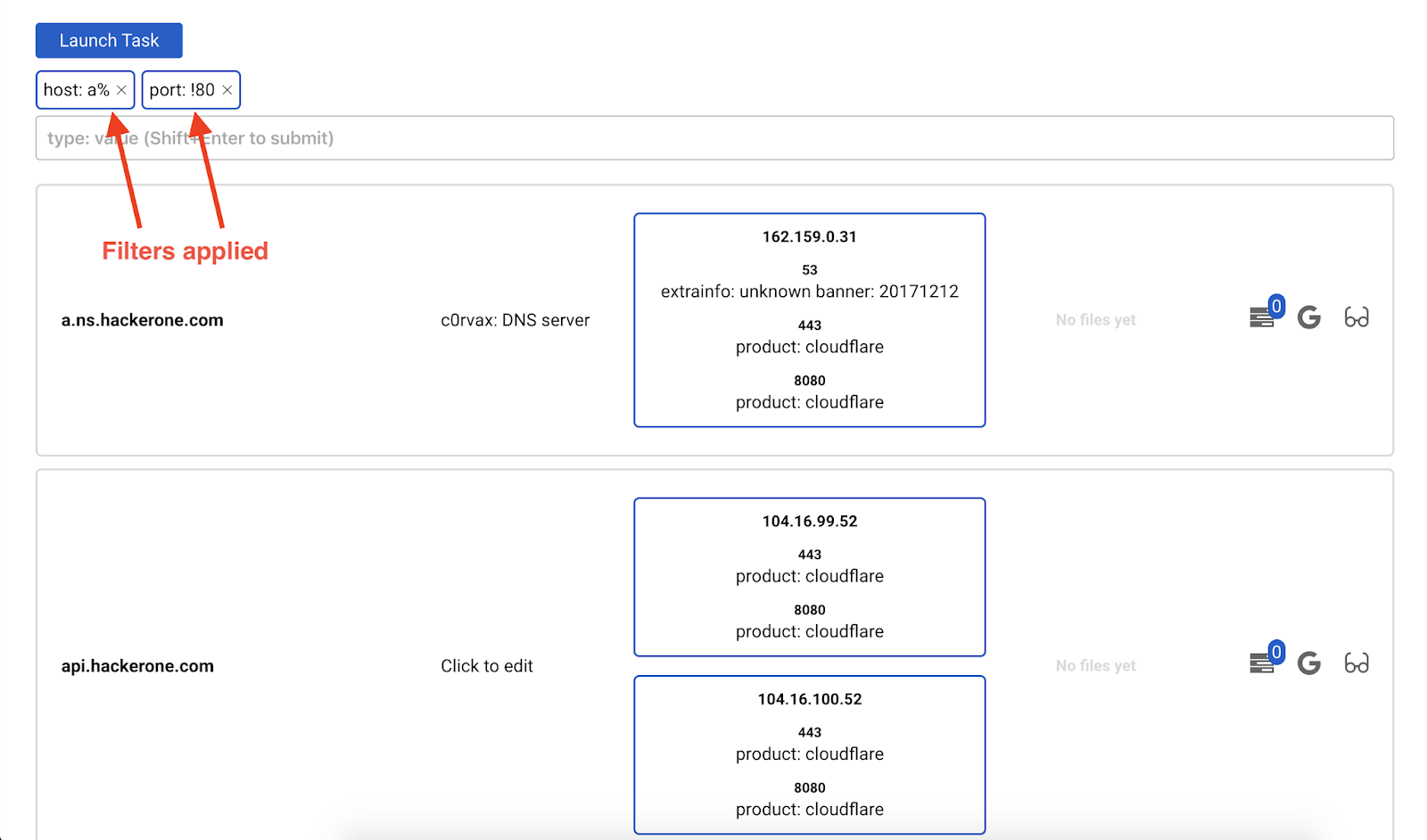Focus the filter type: value input

click(x=714, y=138)
